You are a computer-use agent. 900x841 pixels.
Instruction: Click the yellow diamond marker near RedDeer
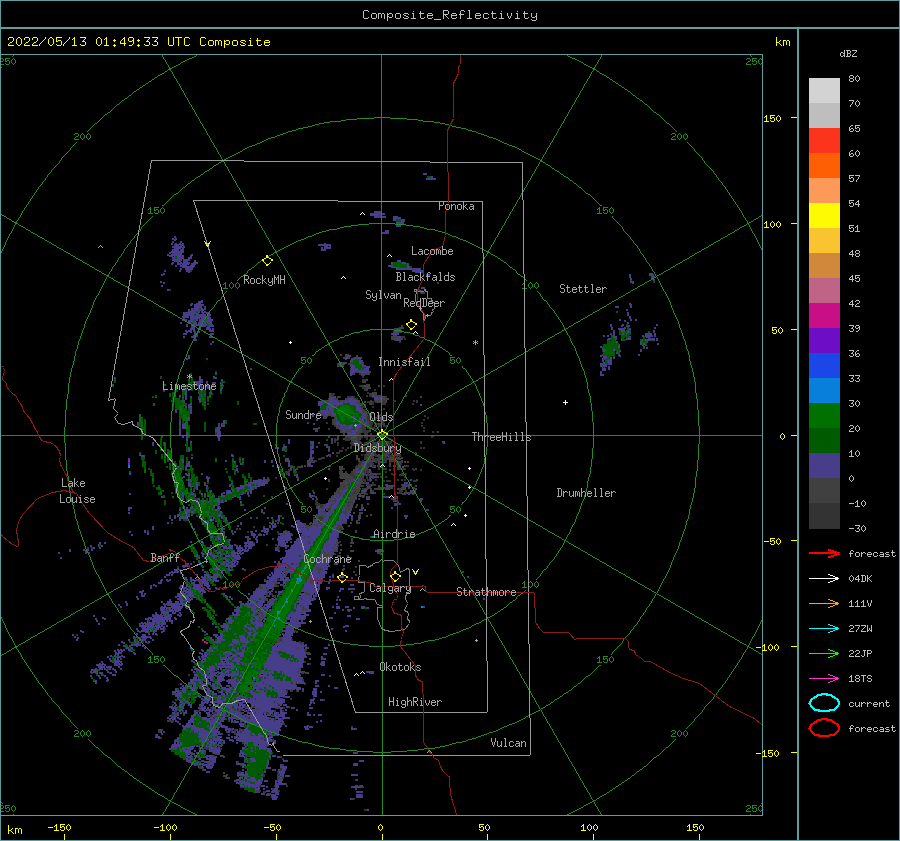pos(411,325)
